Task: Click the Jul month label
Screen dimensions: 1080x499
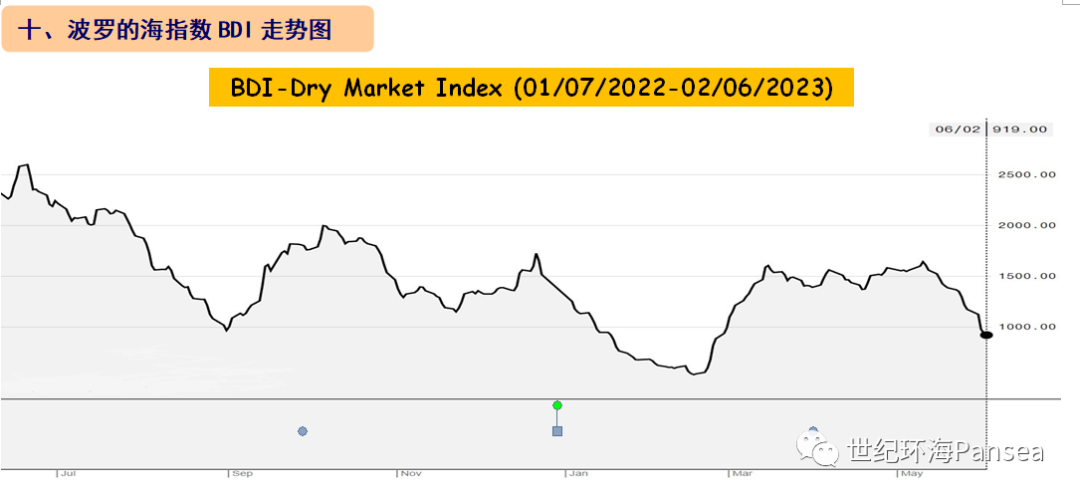Action: point(68,474)
